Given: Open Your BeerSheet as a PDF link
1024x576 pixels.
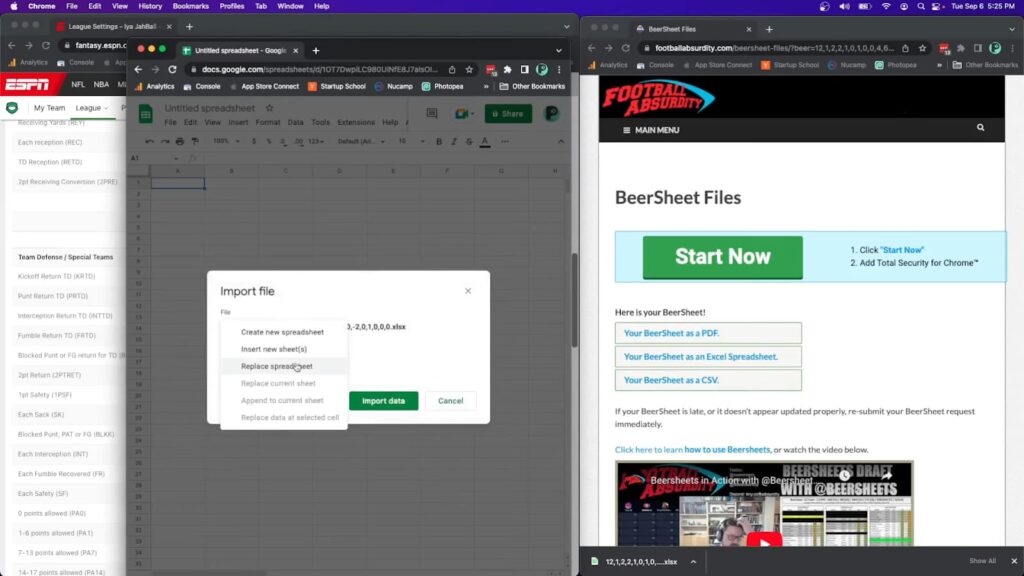Looking at the screenshot, I should tap(708, 333).
